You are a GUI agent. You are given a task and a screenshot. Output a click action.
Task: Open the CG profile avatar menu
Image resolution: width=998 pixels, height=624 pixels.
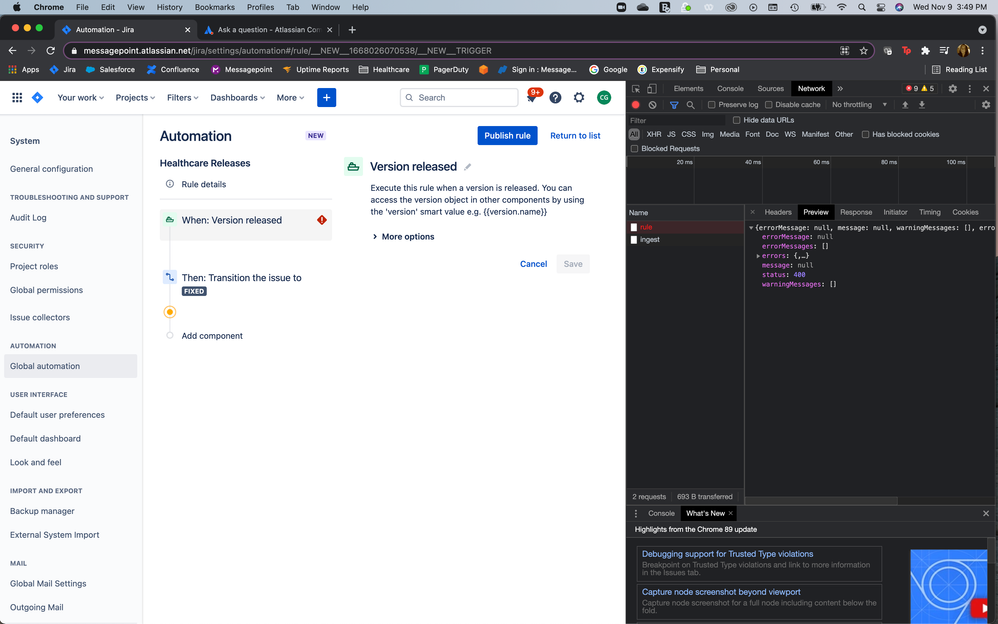pyautogui.click(x=604, y=97)
